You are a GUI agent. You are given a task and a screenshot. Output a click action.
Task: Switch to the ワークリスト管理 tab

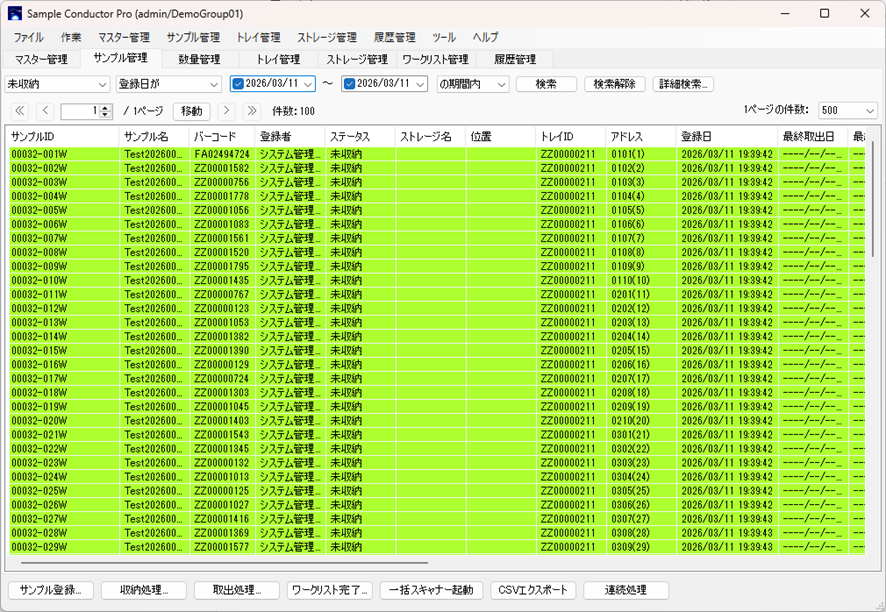(435, 60)
